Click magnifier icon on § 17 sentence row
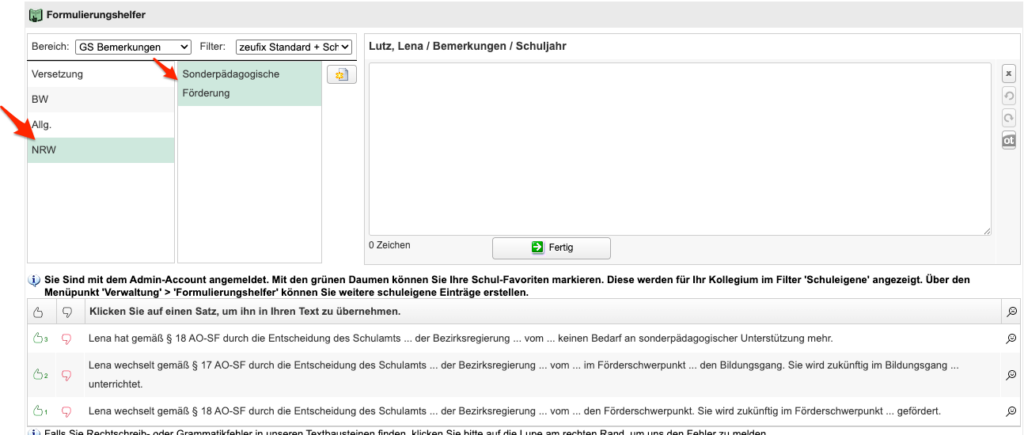Image resolution: width=1024 pixels, height=435 pixels. click(1012, 375)
